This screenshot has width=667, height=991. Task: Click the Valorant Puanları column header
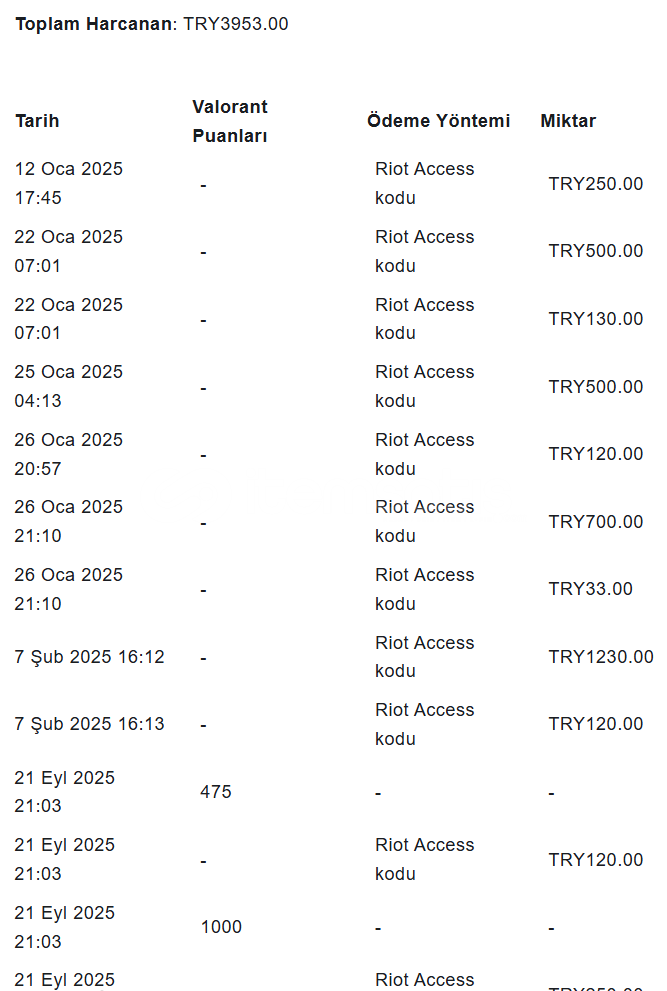[x=230, y=121]
